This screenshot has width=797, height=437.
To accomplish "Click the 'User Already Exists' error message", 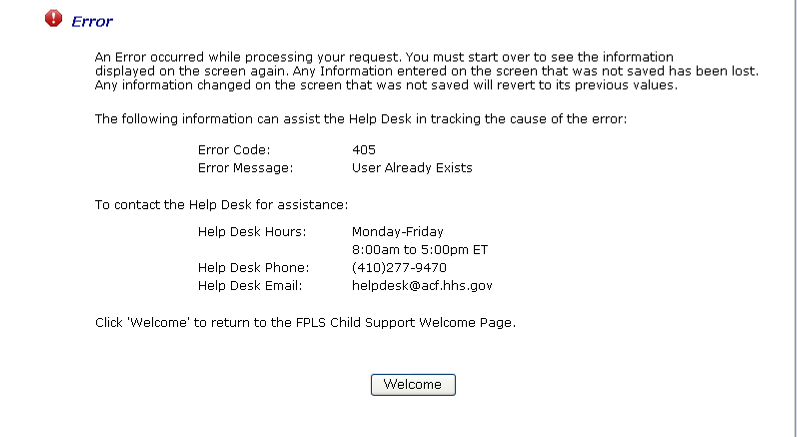I will (412, 168).
